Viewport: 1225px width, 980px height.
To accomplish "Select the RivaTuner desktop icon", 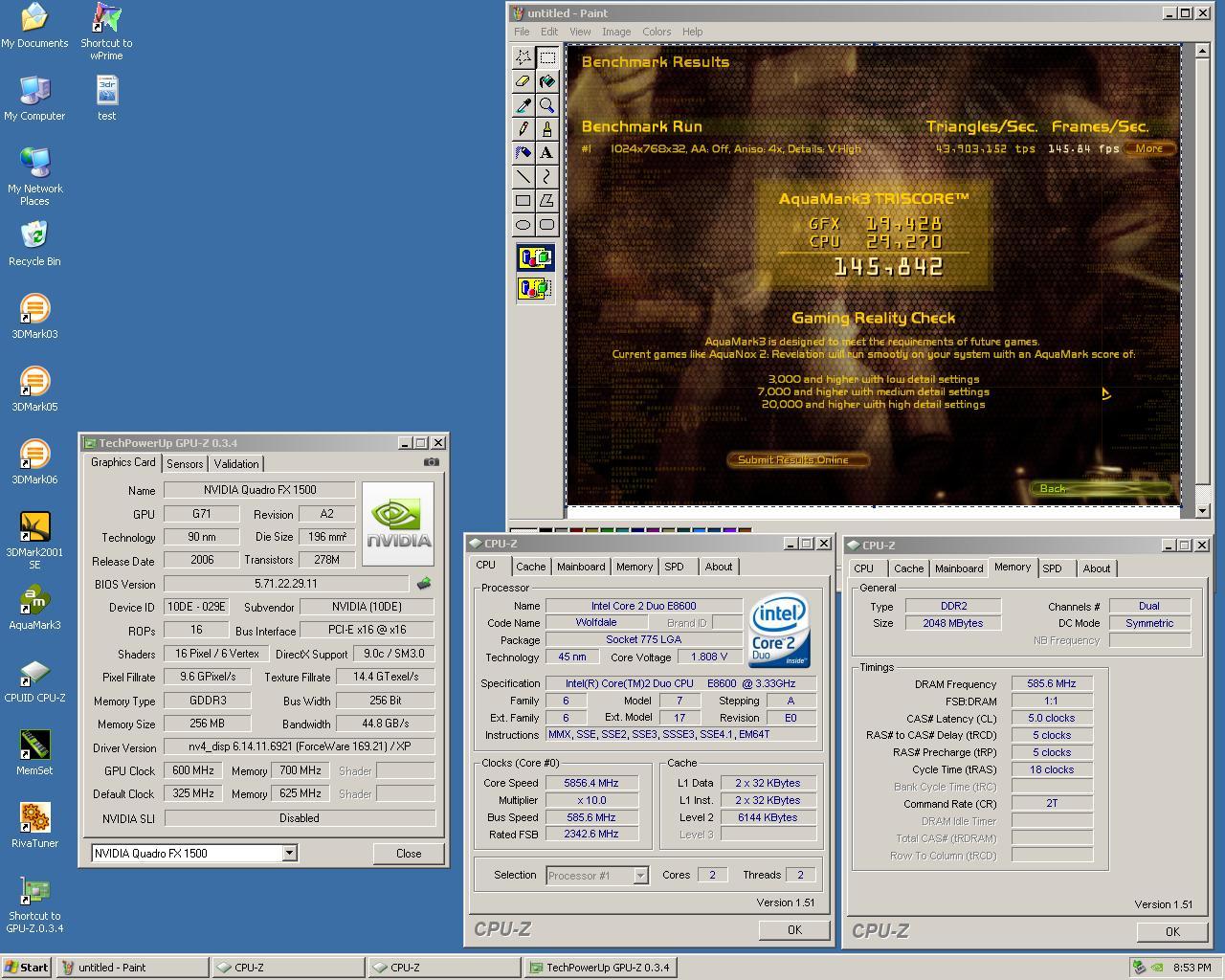I will (x=34, y=827).
